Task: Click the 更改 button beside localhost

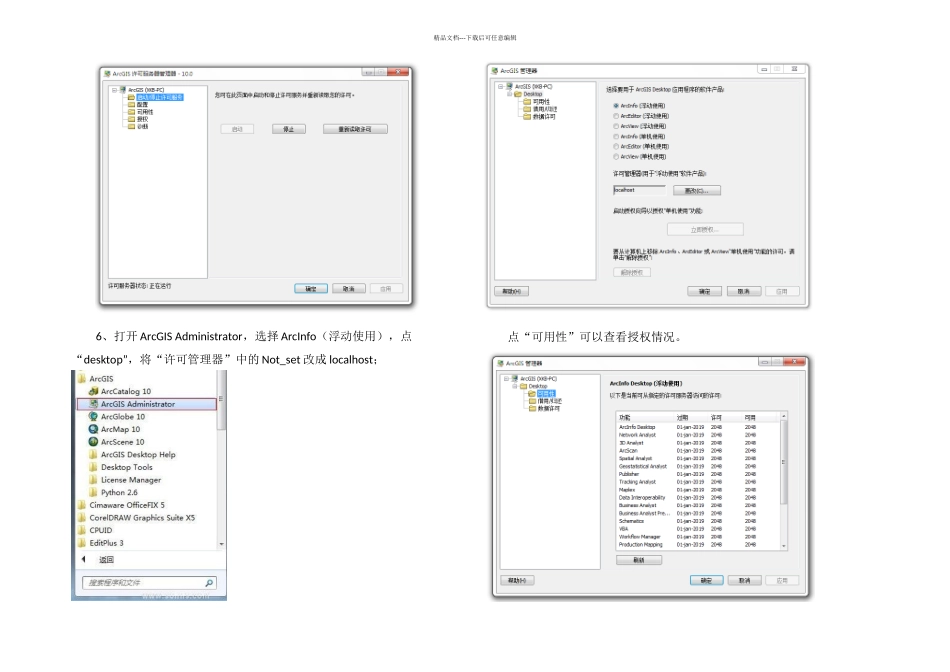Action: pyautogui.click(x=697, y=190)
